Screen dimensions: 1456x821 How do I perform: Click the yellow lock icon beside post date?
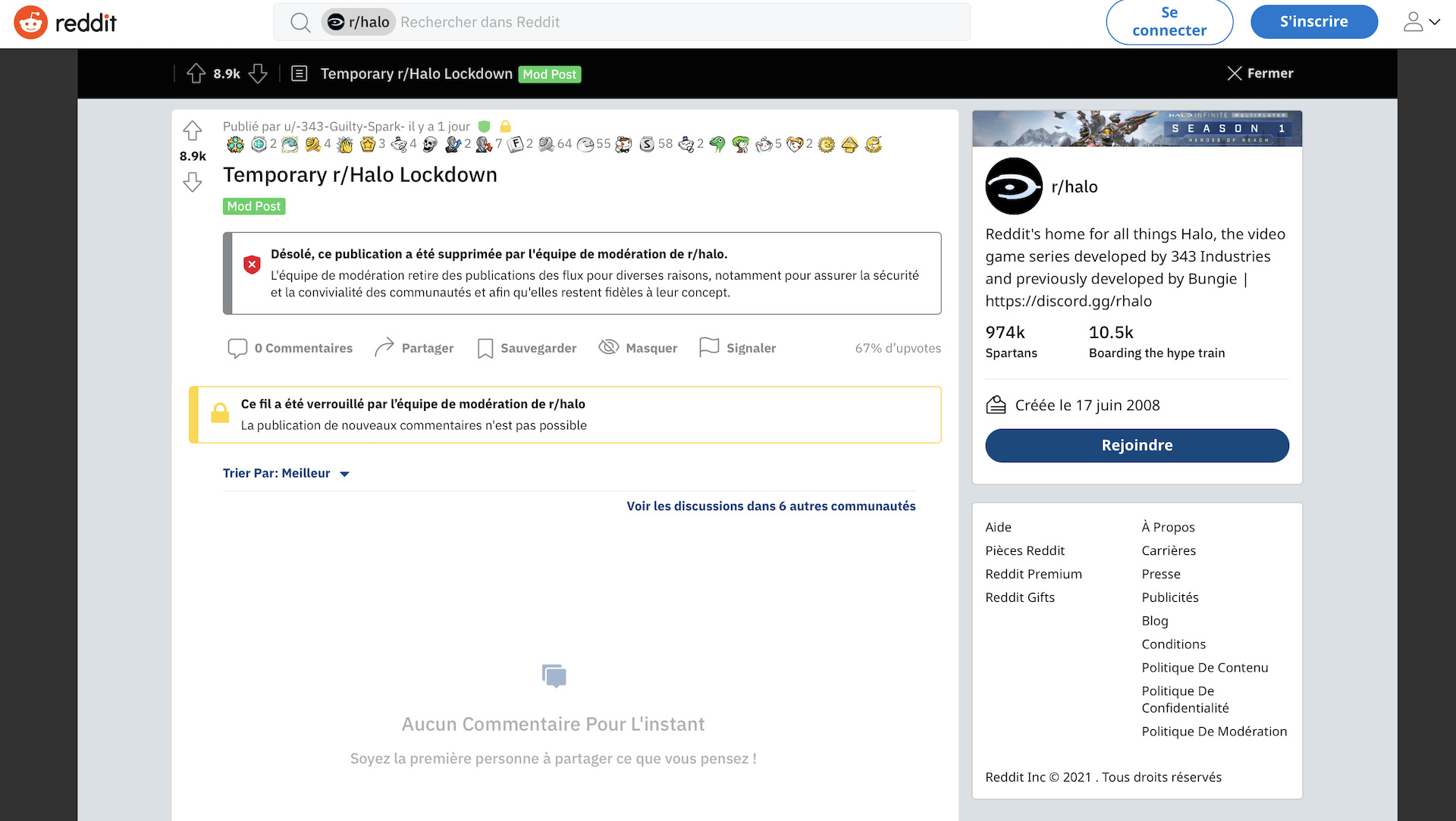click(505, 127)
